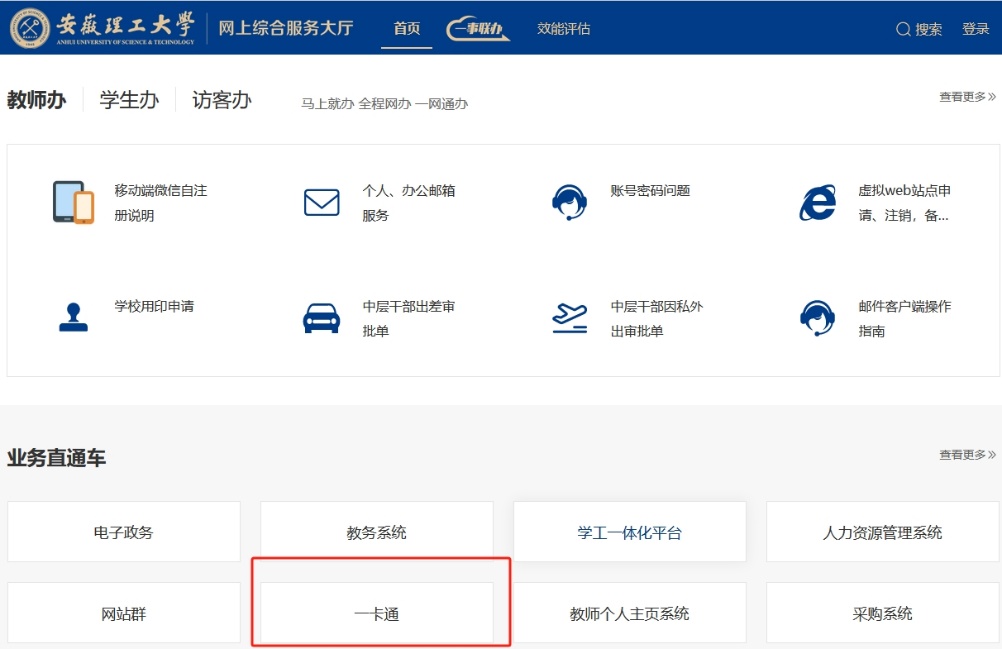Screen dimensions: 1002x649
Task: Click the mobile WeChat registration devices icon
Action: 72,202
